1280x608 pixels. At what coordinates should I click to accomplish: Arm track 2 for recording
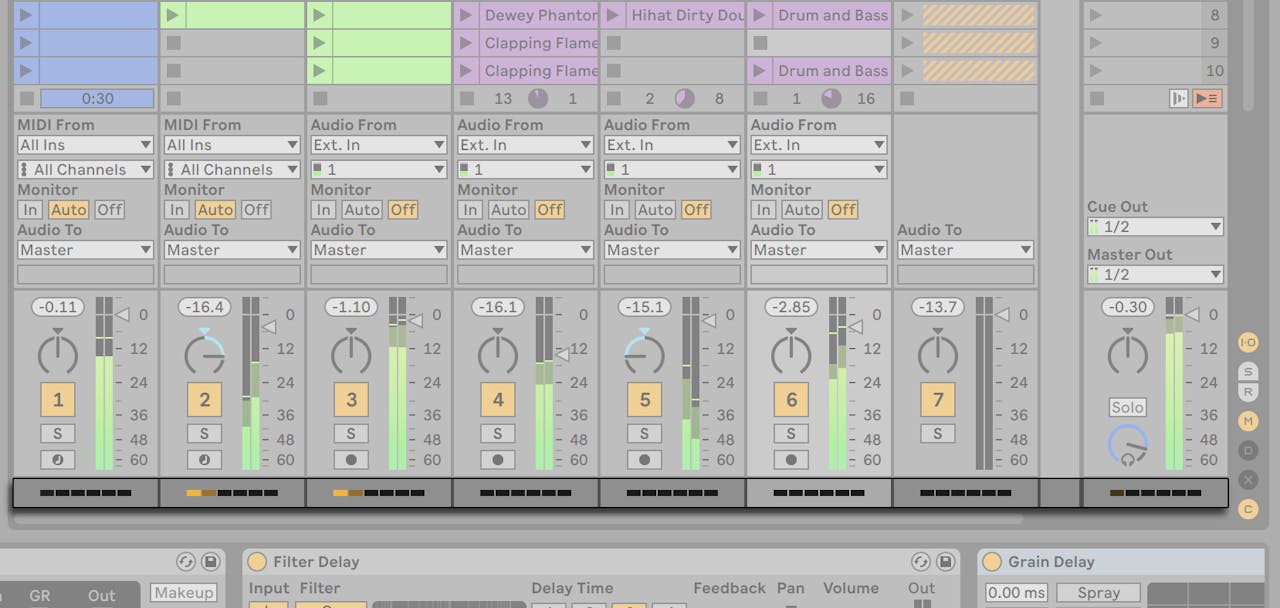(204, 460)
